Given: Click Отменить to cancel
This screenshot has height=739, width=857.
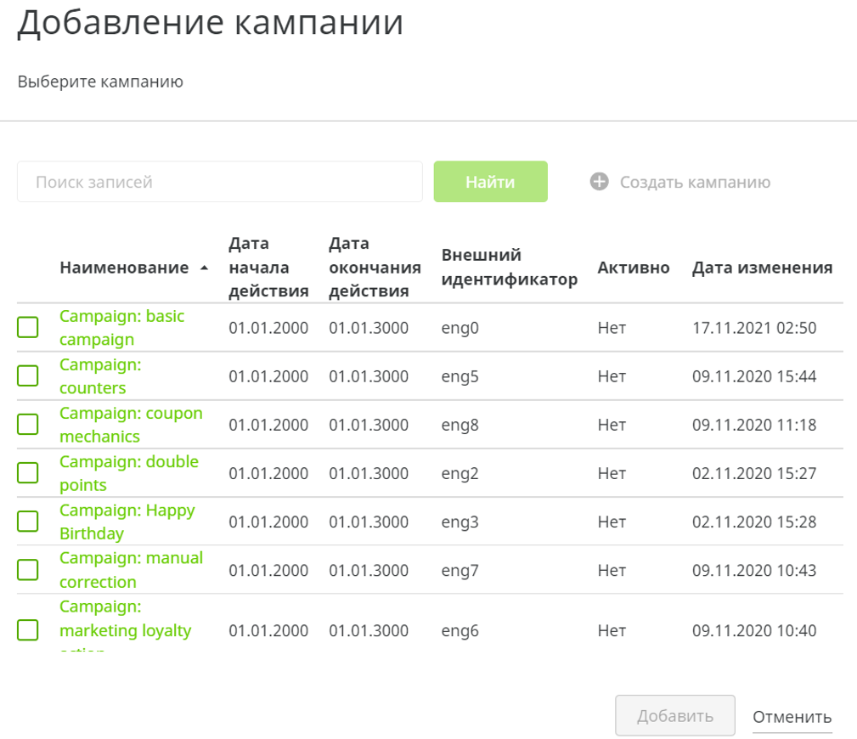Looking at the screenshot, I should coord(791,717).
